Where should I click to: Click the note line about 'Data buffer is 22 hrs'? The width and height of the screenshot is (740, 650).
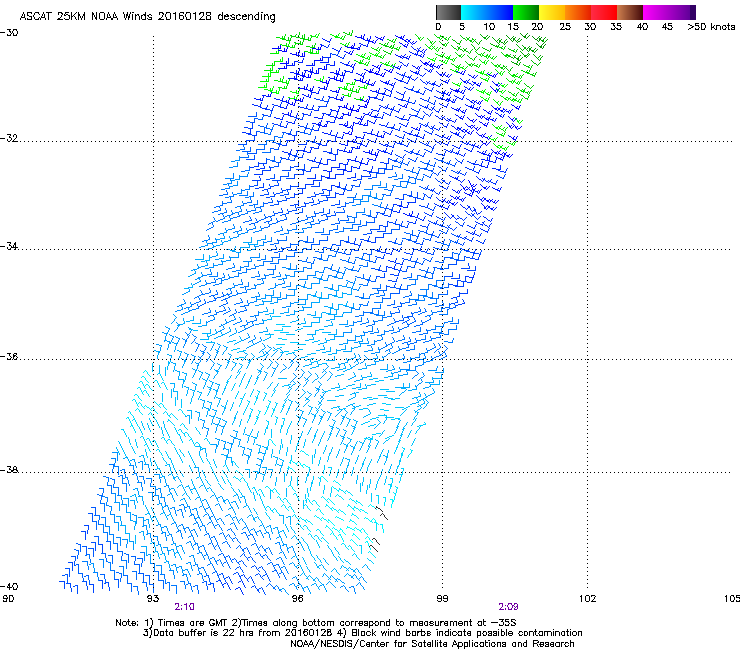362,633
